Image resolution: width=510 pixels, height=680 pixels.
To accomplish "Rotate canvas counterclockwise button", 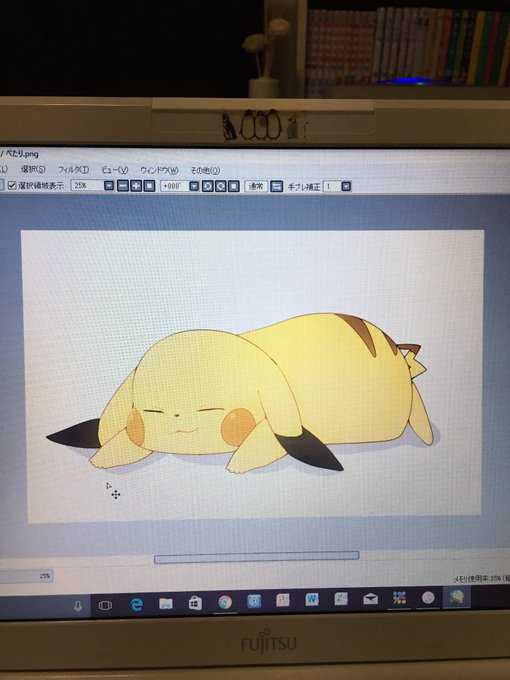I will pos(208,186).
